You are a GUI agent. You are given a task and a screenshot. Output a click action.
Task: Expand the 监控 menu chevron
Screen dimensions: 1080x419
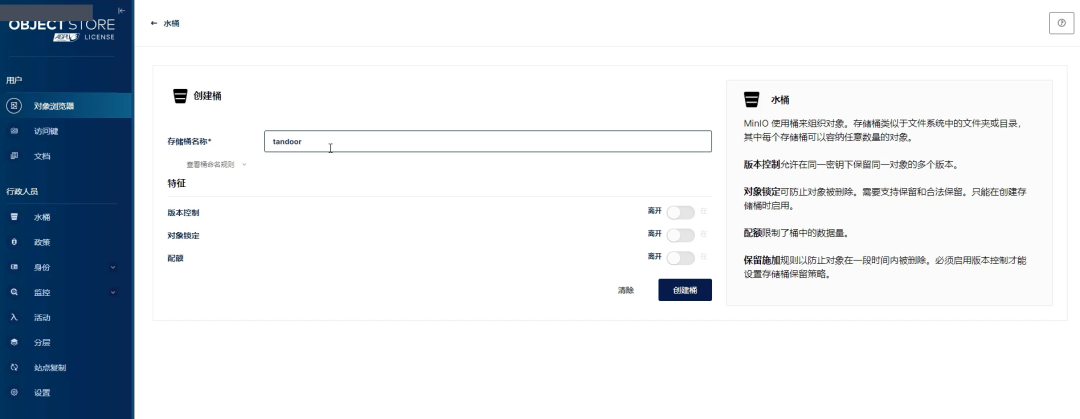point(113,292)
